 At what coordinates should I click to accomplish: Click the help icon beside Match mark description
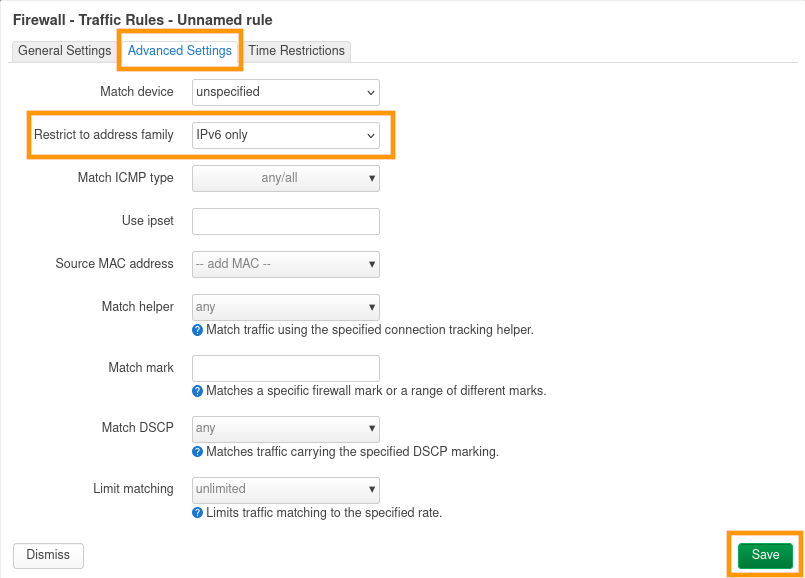(x=198, y=391)
